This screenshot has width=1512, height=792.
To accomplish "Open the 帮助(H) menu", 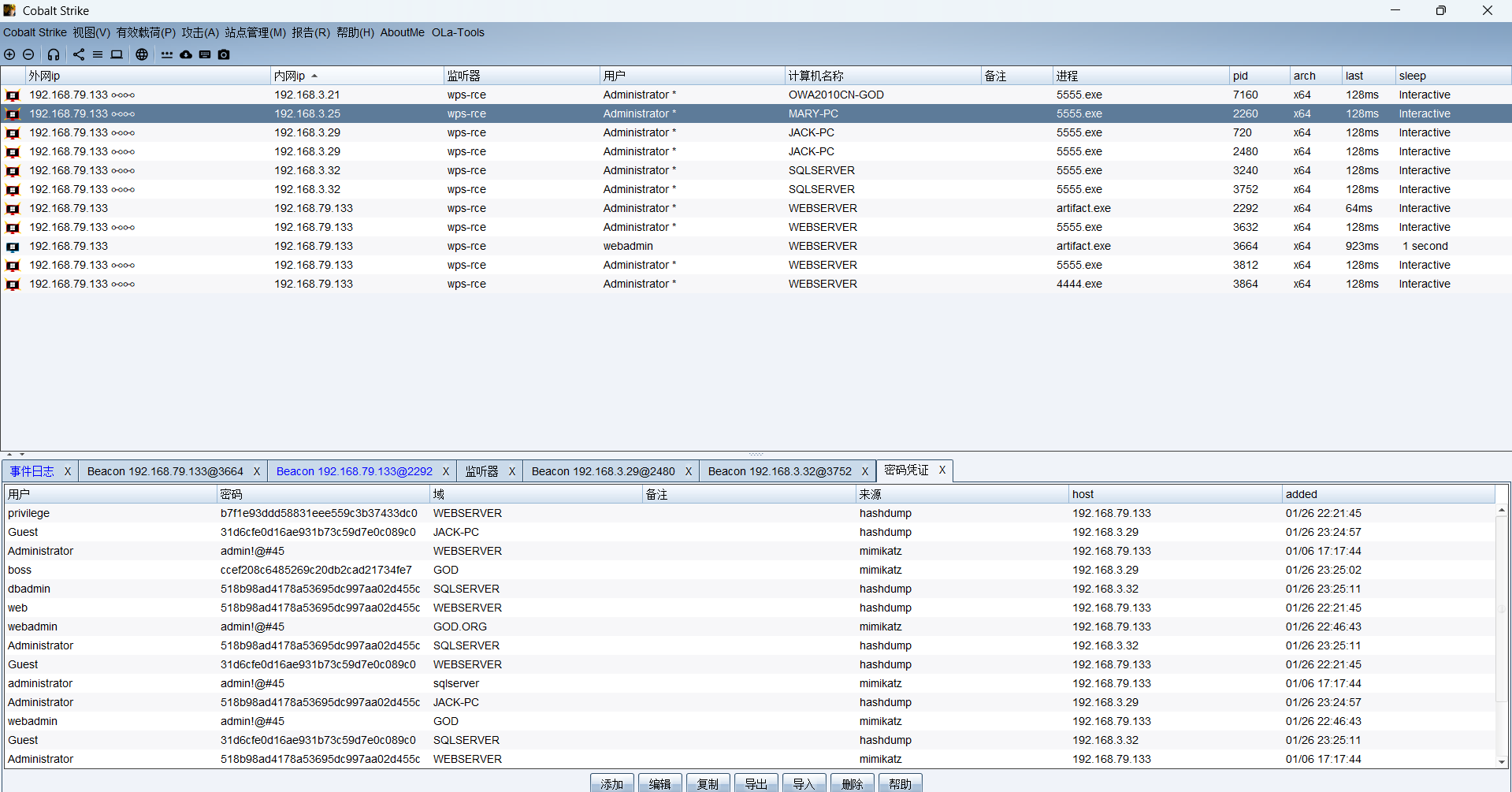I will [355, 32].
